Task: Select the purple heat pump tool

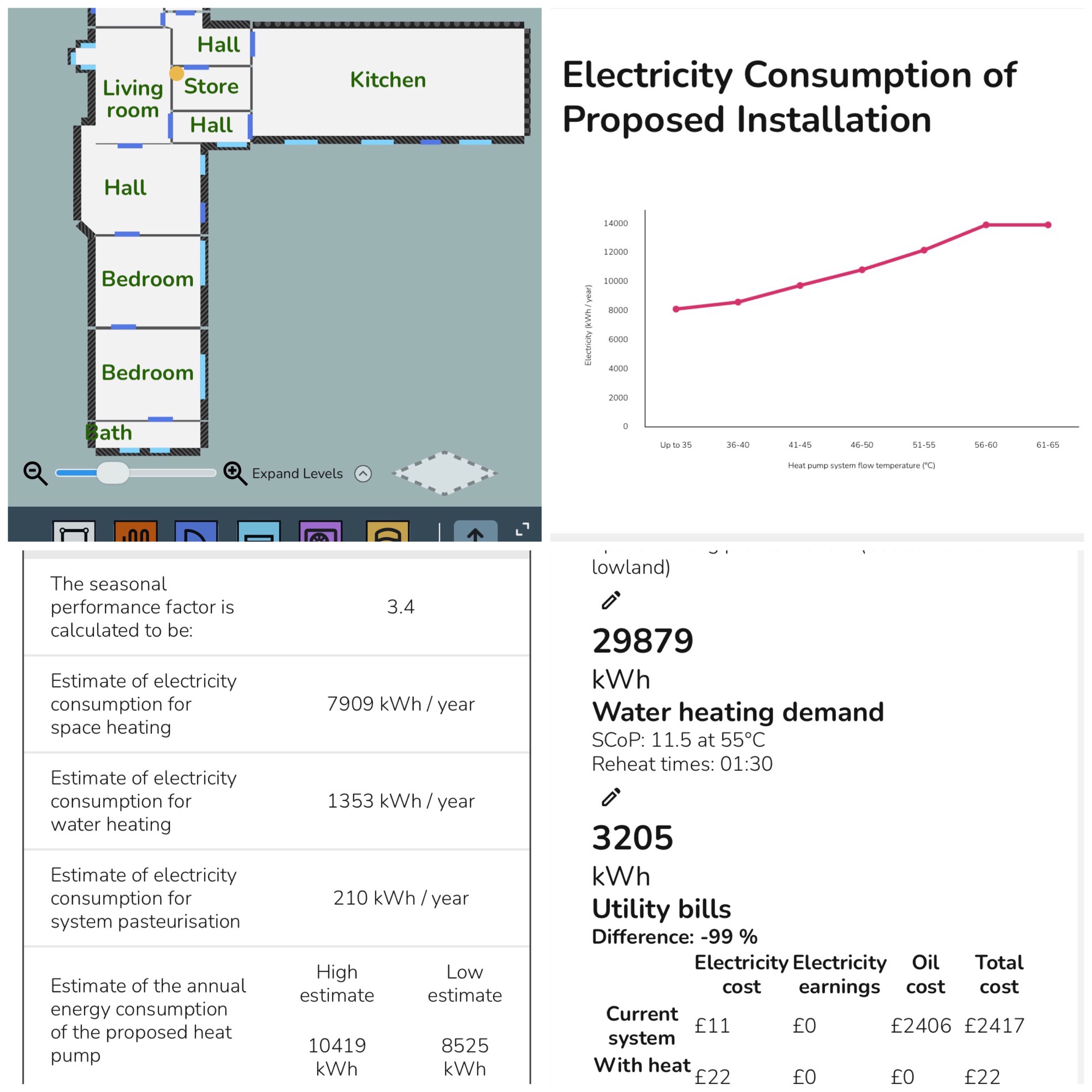Action: (x=321, y=531)
